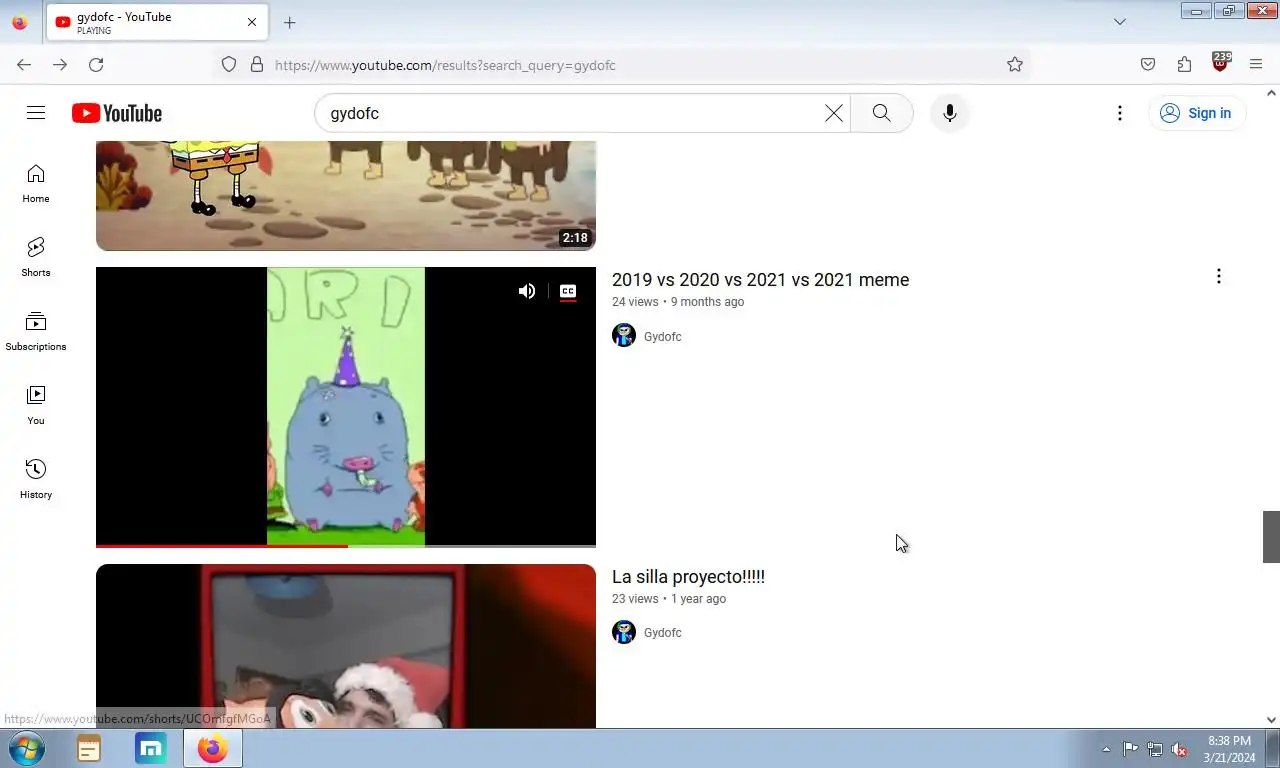Open Gydofc channel under 2019 vs 2020 video
Screen dimensions: 1280x768
[x=662, y=337]
